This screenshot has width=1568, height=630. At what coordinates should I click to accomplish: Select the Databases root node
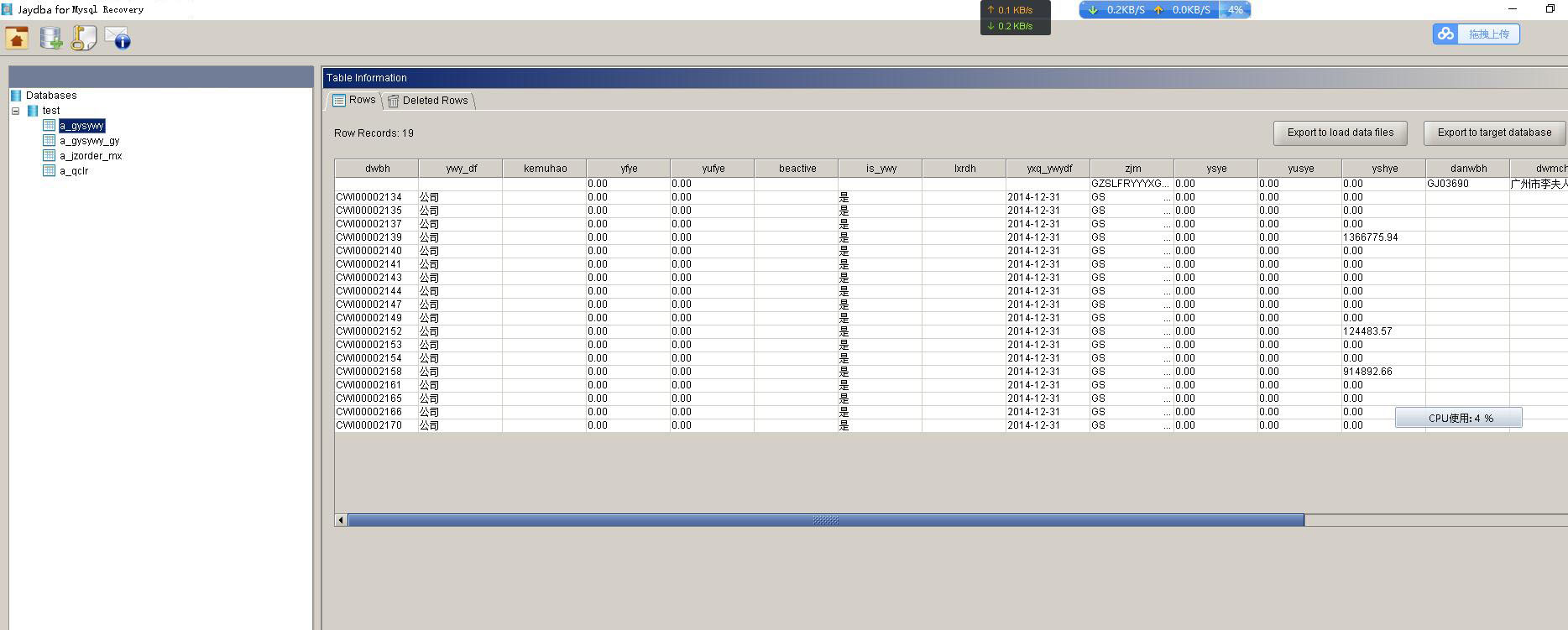tap(51, 96)
